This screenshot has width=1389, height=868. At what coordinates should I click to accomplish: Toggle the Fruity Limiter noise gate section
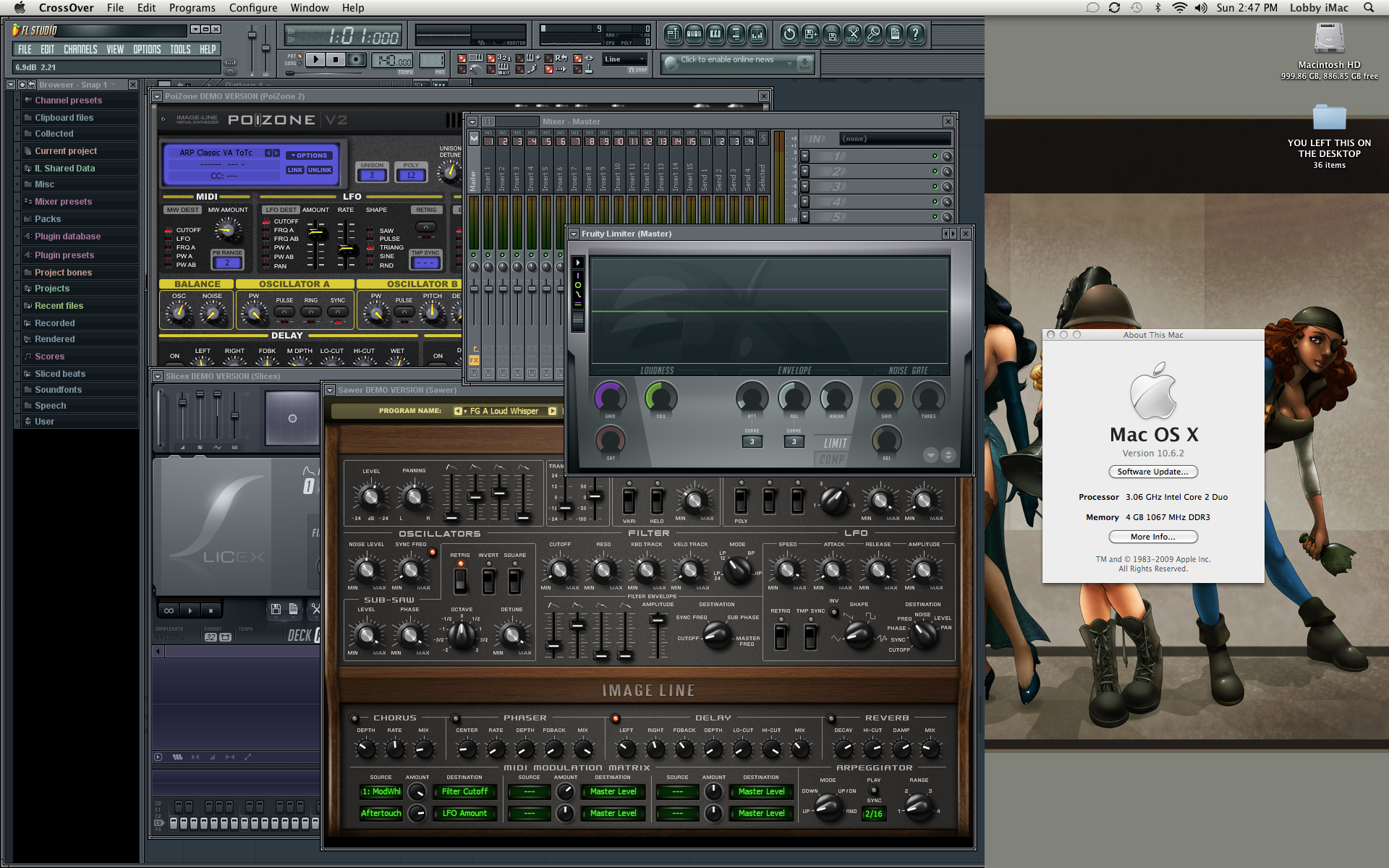tap(905, 371)
